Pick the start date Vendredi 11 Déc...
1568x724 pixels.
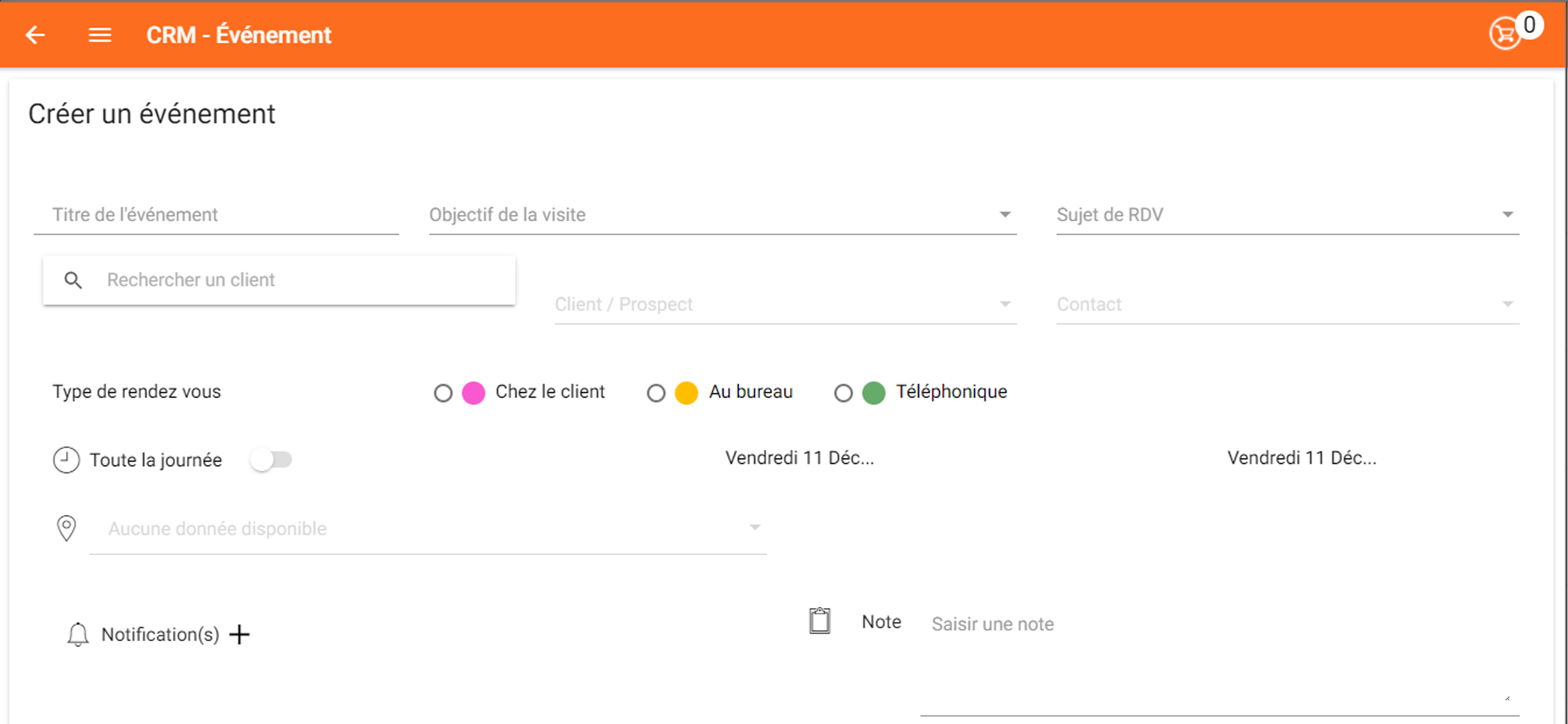coord(799,458)
